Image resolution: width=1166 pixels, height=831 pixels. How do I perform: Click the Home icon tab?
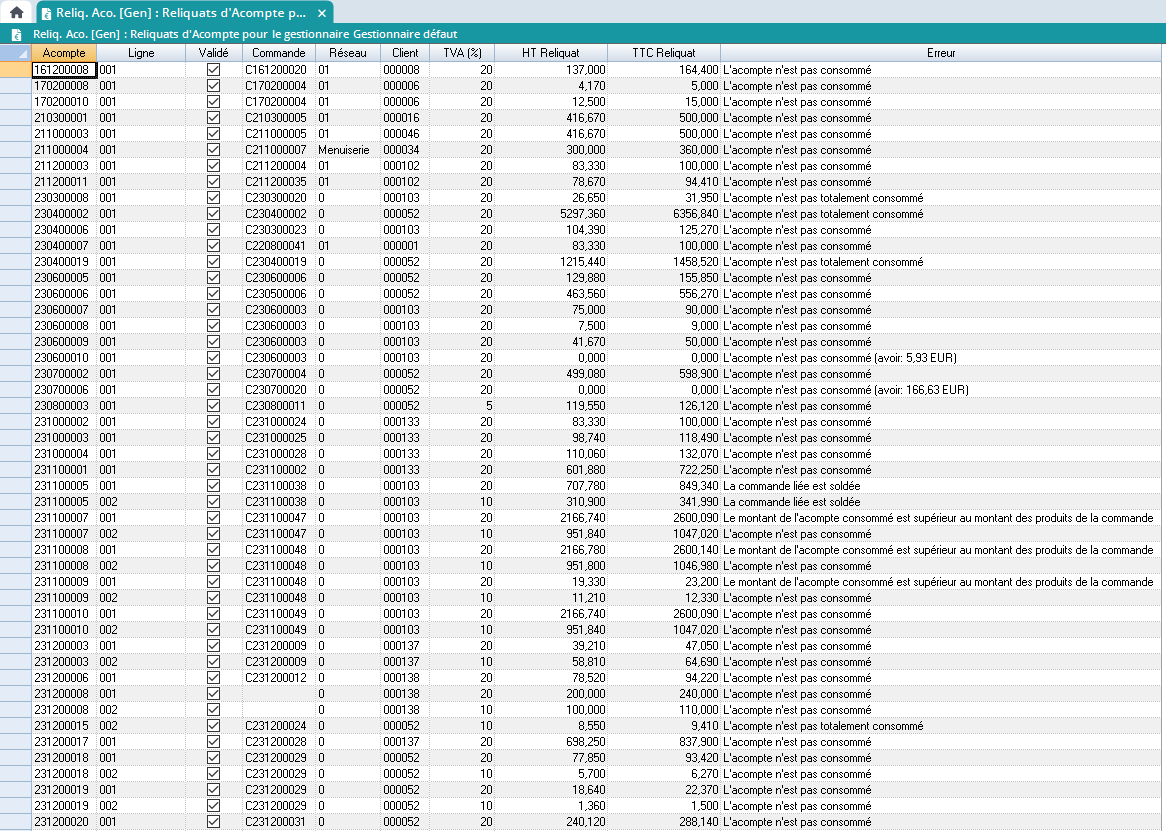pos(16,13)
